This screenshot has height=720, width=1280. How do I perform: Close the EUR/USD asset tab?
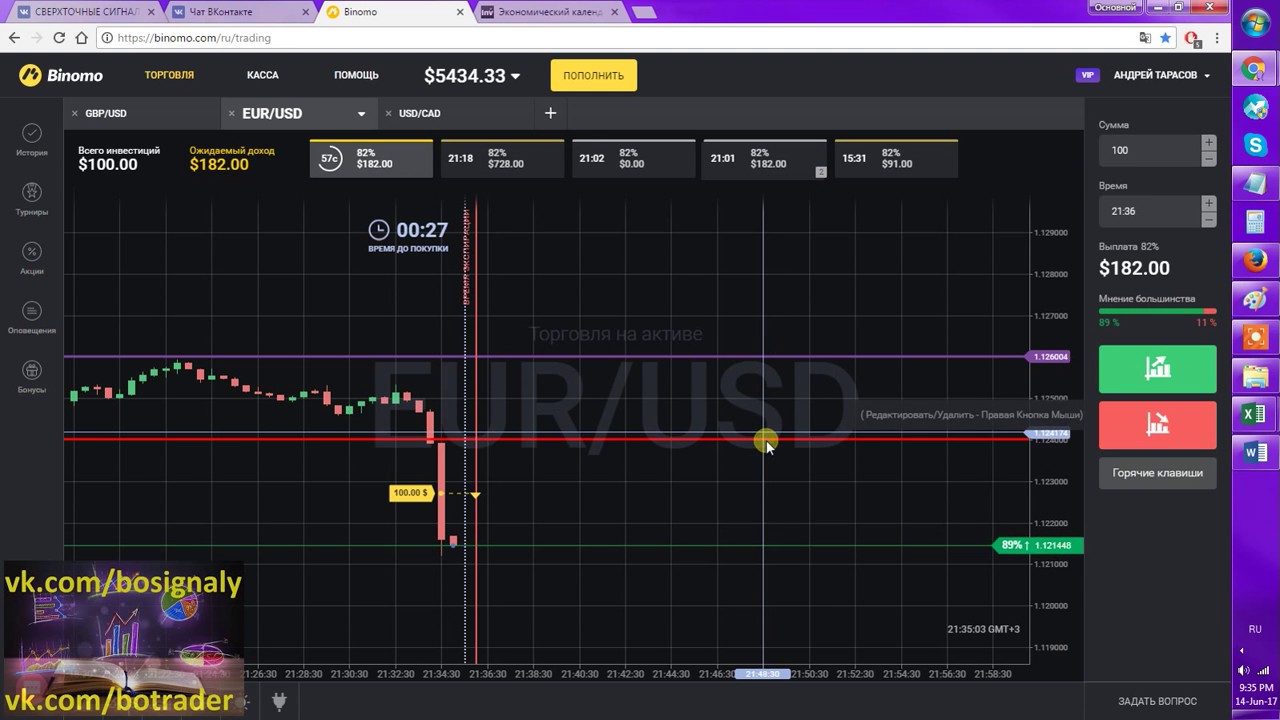point(231,114)
